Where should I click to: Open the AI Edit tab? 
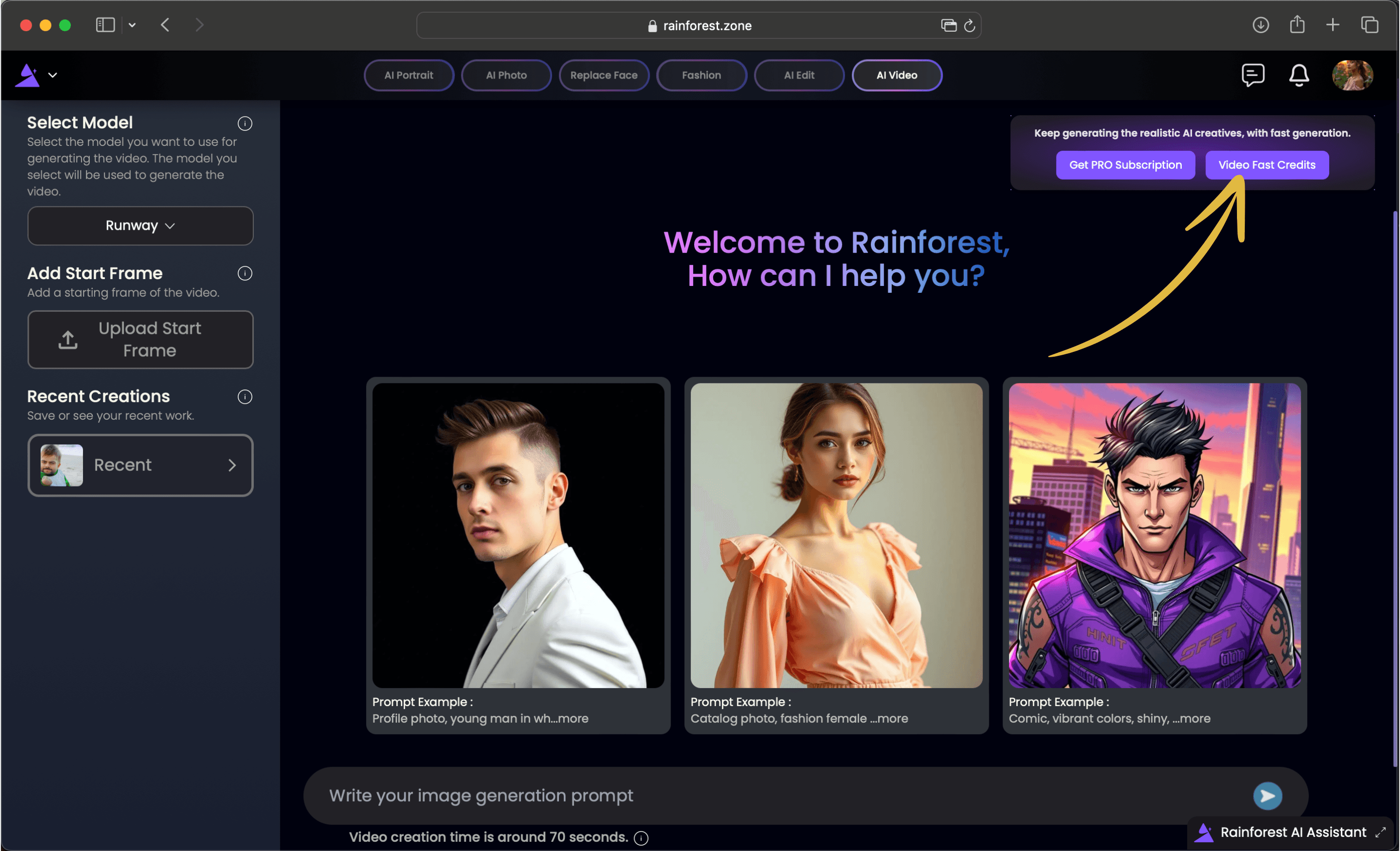coord(799,75)
